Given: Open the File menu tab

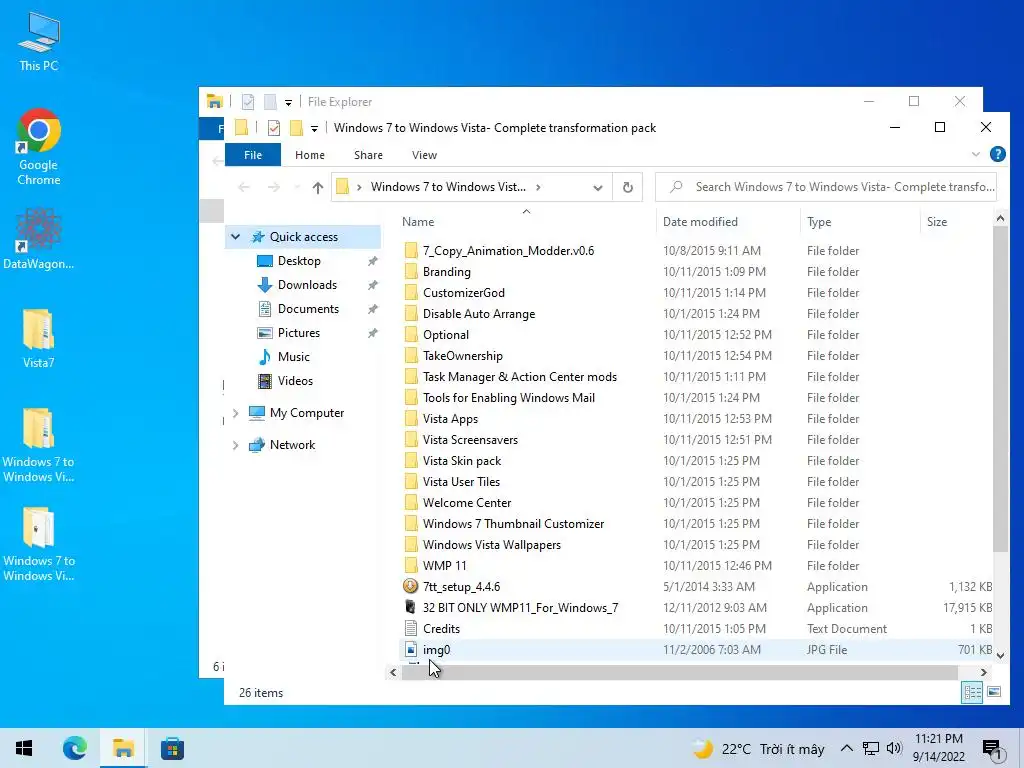Looking at the screenshot, I should pos(253,155).
